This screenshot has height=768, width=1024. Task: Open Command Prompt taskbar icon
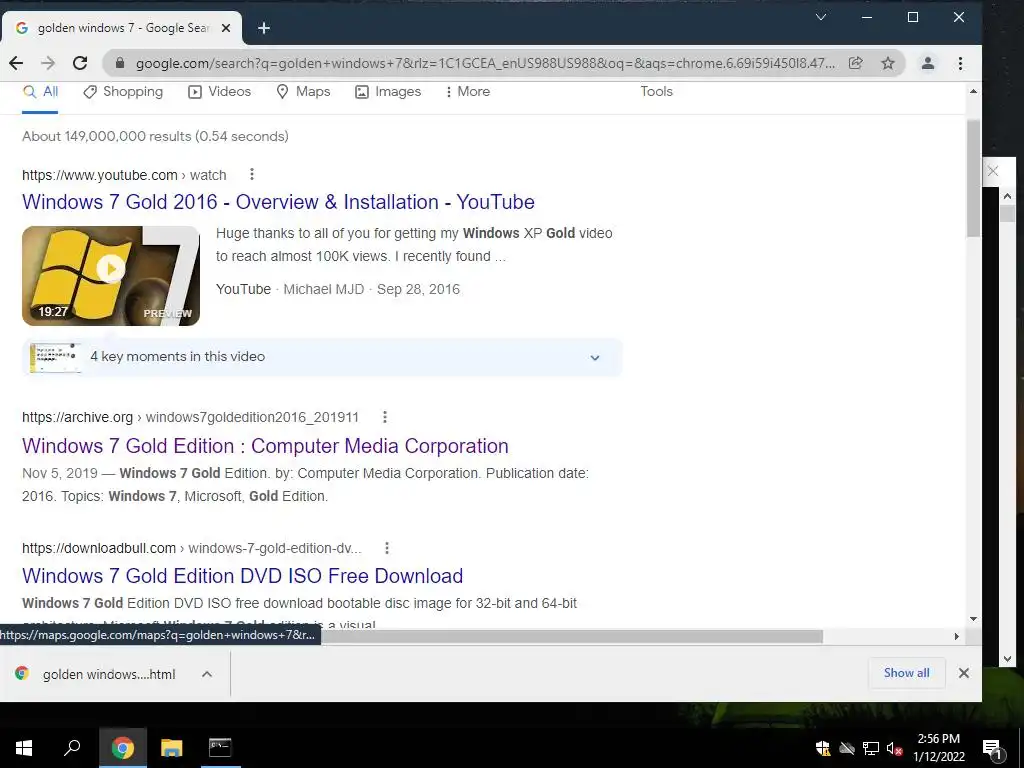pos(220,748)
